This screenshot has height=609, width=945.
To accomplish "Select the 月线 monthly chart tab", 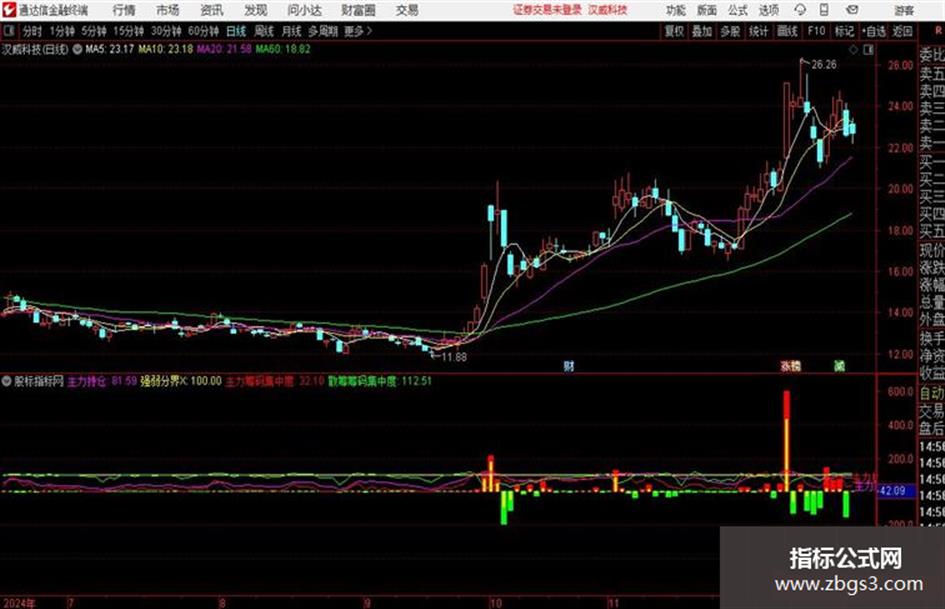I will pos(291,31).
